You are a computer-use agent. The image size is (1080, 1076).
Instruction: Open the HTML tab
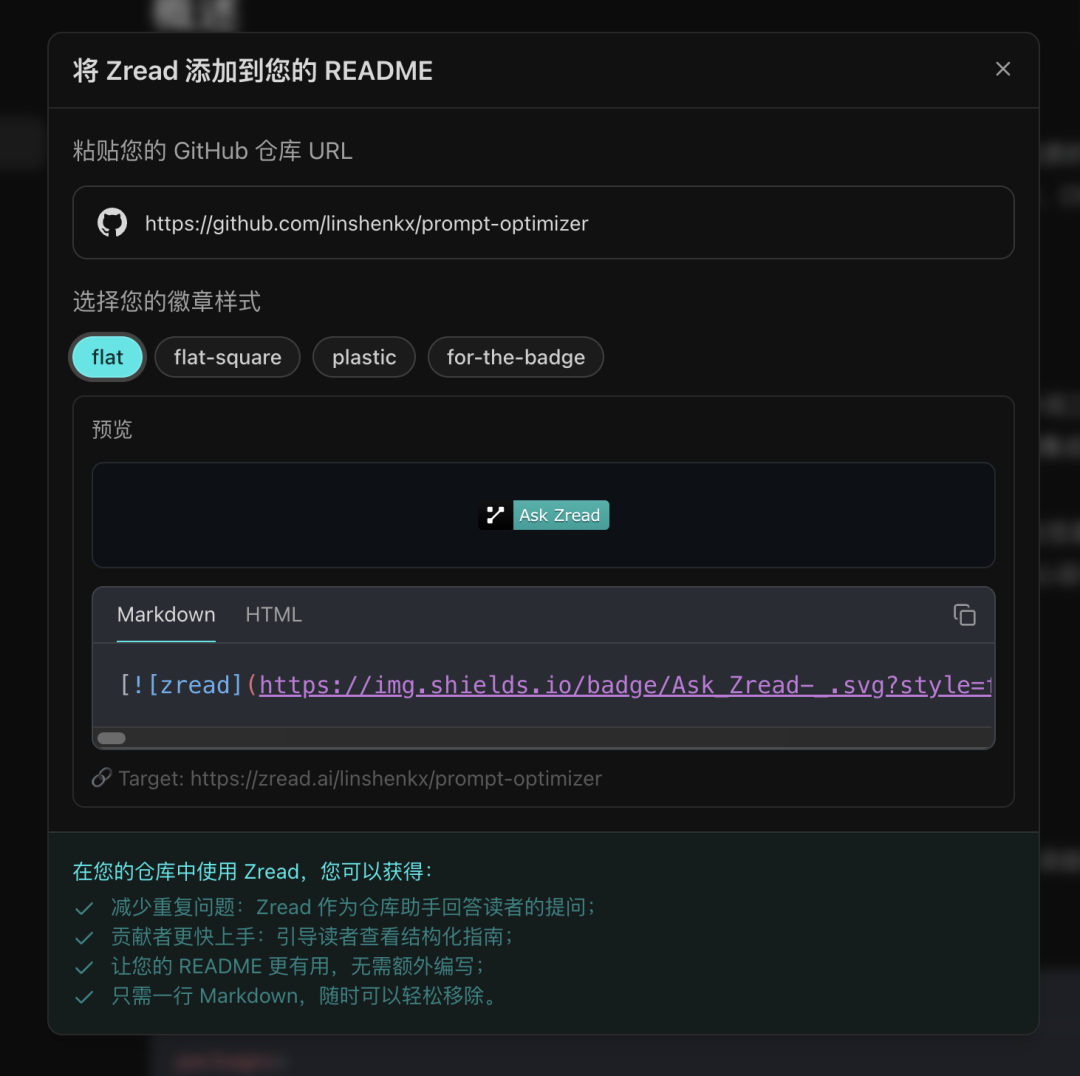coord(273,615)
